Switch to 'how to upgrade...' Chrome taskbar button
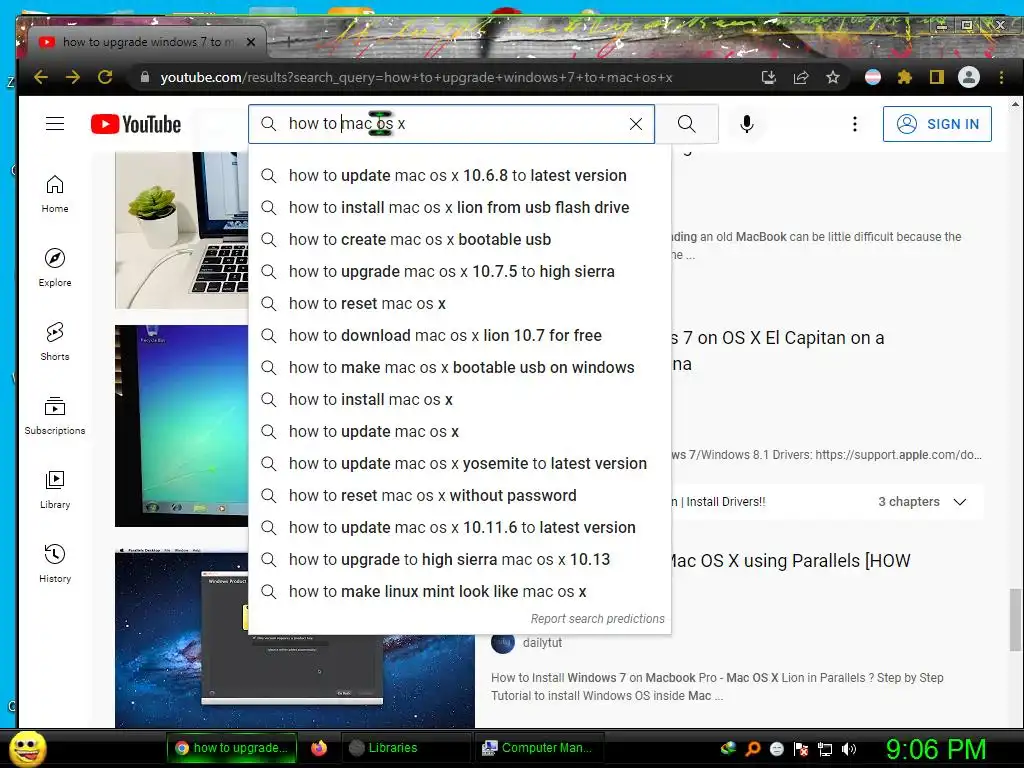The width and height of the screenshot is (1024, 768). pyautogui.click(x=232, y=748)
